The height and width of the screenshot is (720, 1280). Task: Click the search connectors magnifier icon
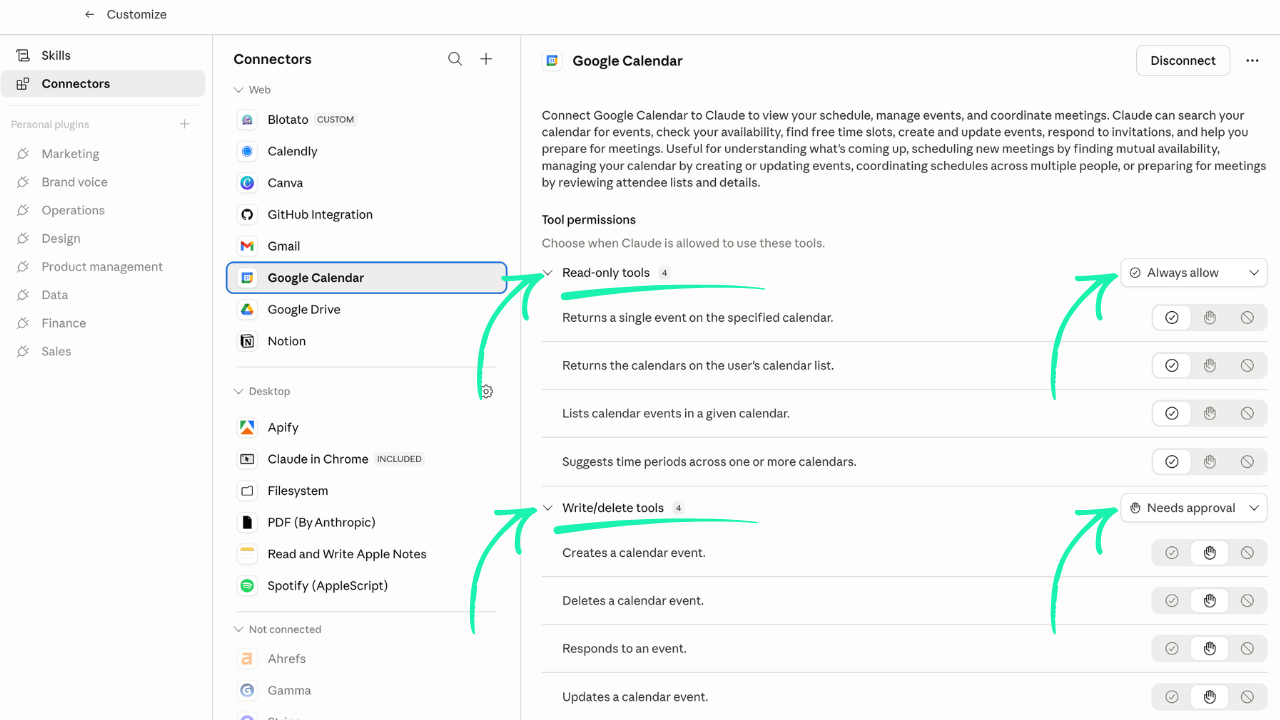point(455,59)
